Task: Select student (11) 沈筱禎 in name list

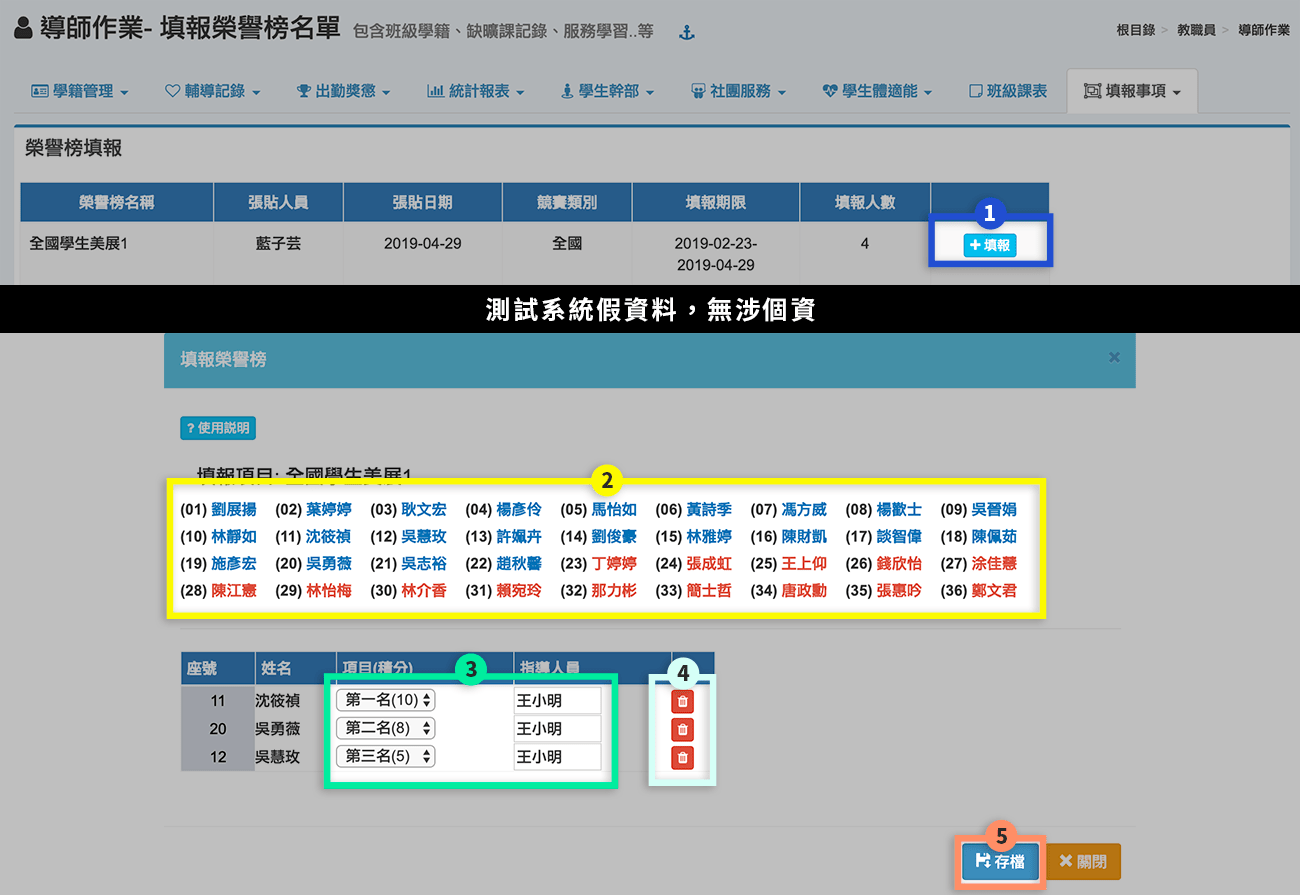Action: click(x=329, y=536)
